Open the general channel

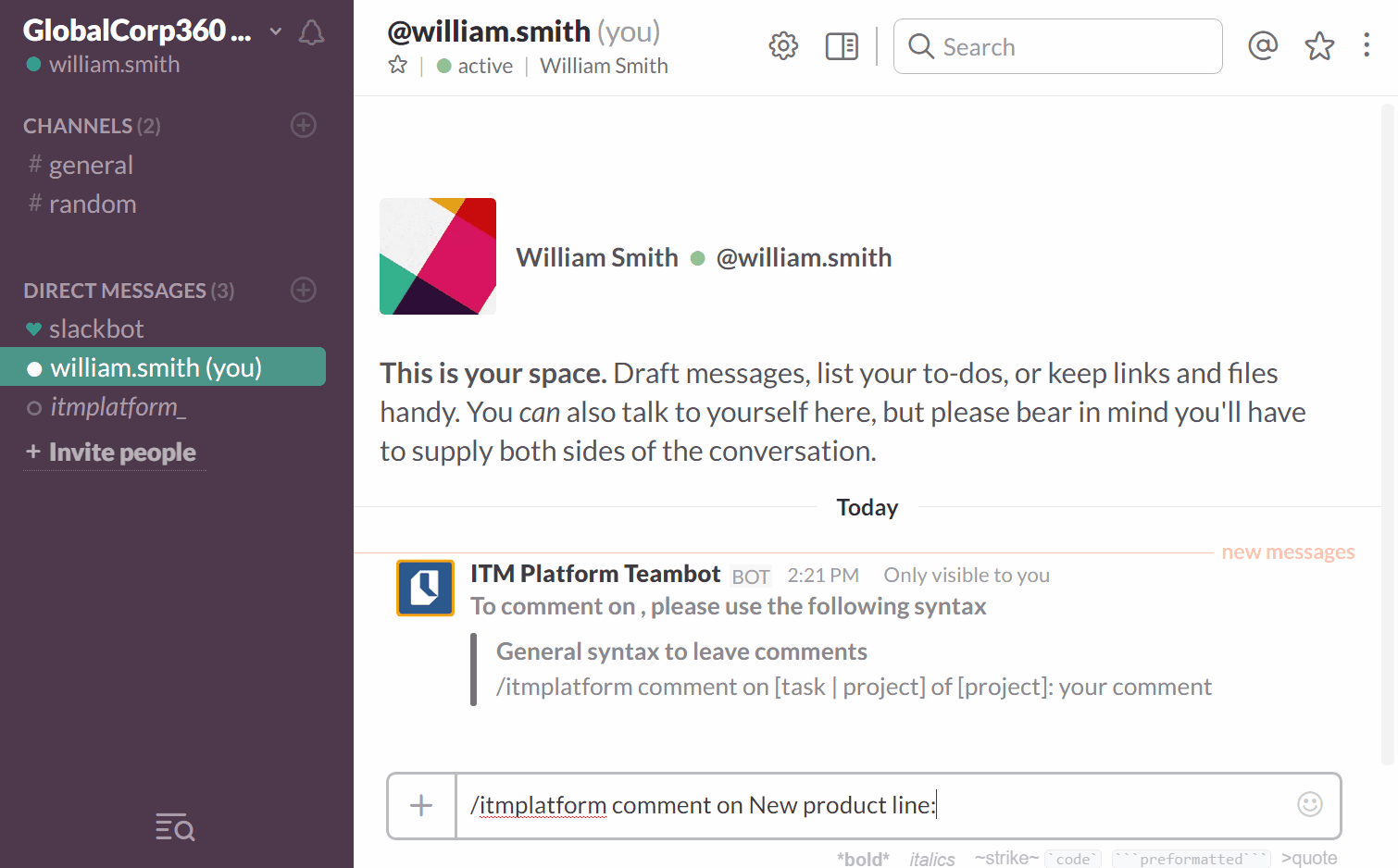pyautogui.click(x=91, y=165)
